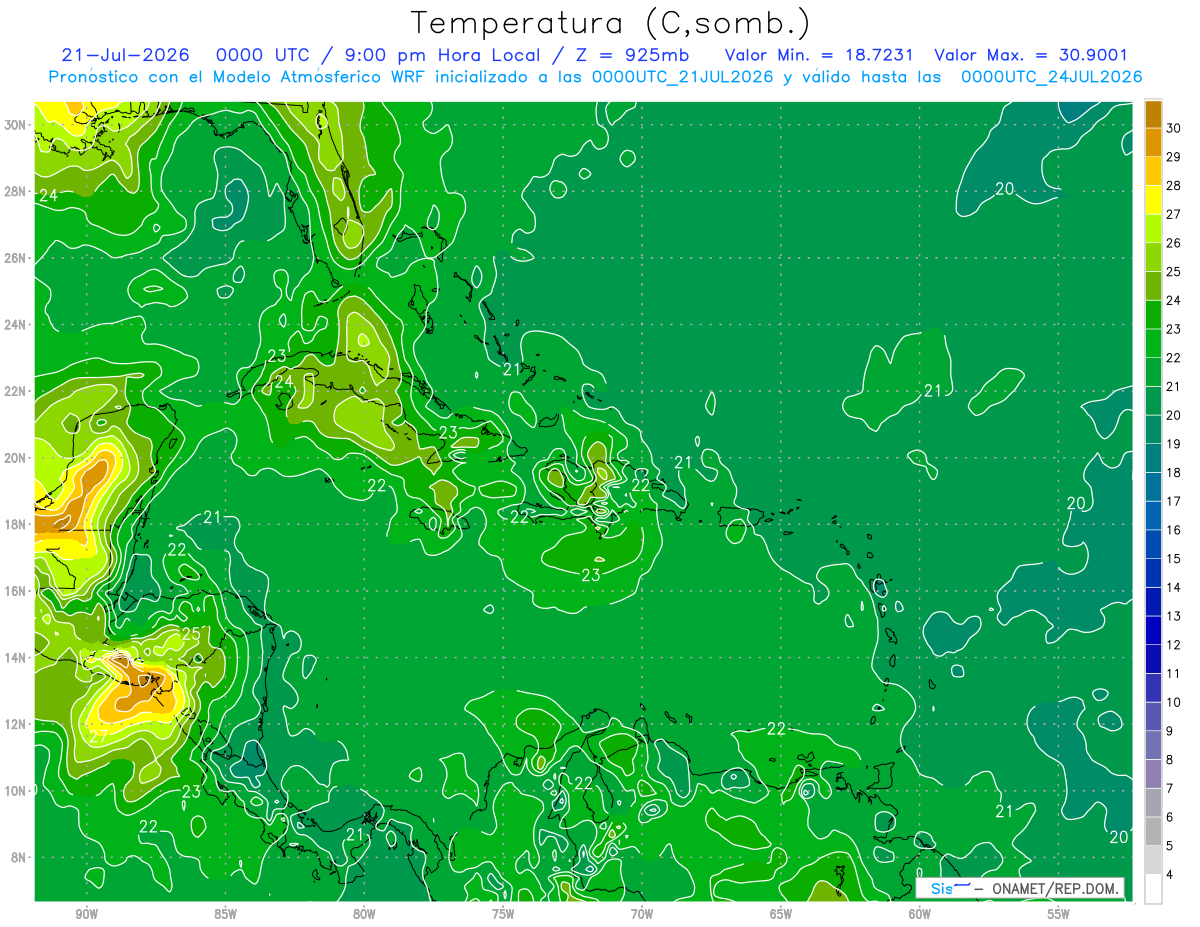
Task: Click the legend color band between 22 and 23
Action: pyautogui.click(x=1153, y=343)
